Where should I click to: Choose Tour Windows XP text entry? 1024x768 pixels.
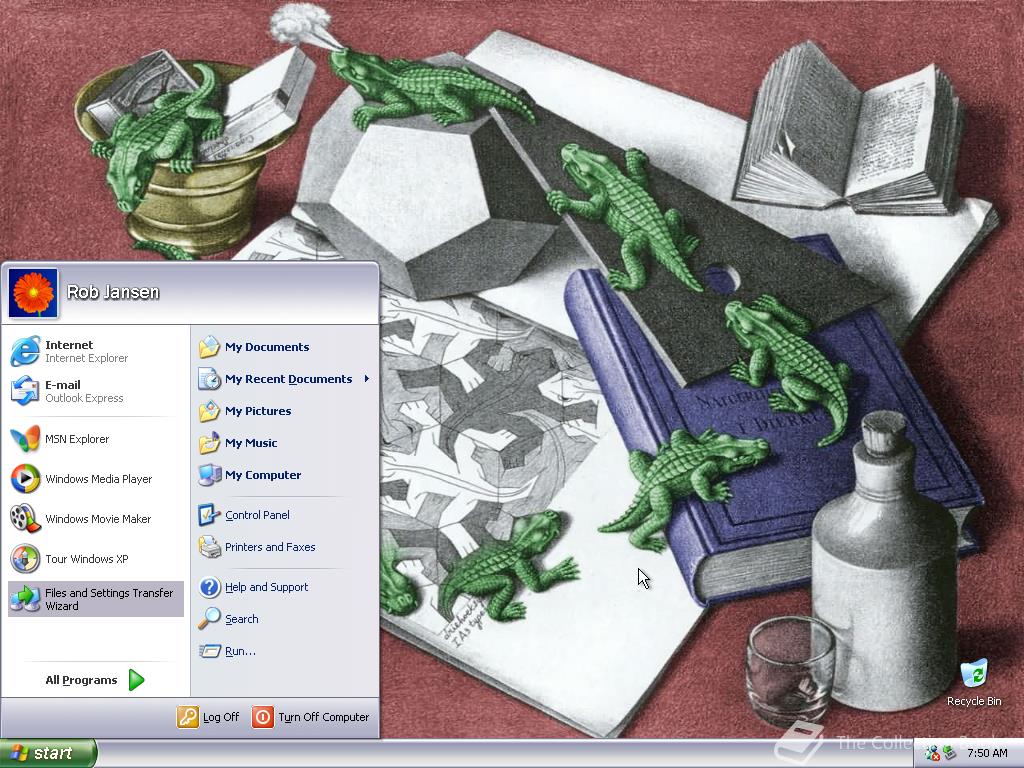[x=87, y=559]
